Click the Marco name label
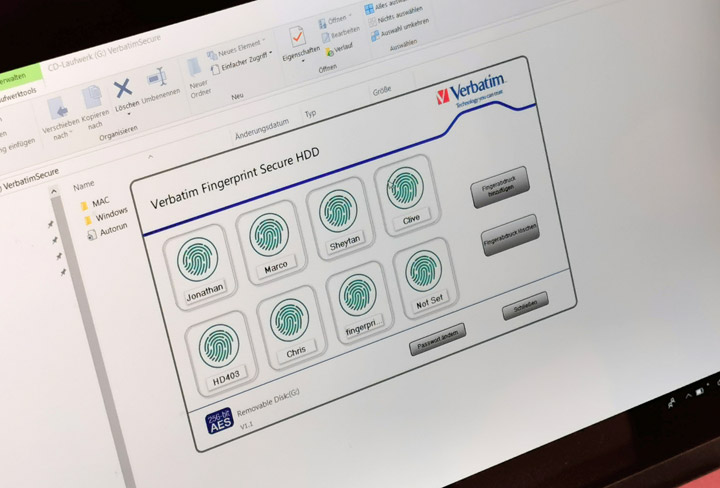 276,268
